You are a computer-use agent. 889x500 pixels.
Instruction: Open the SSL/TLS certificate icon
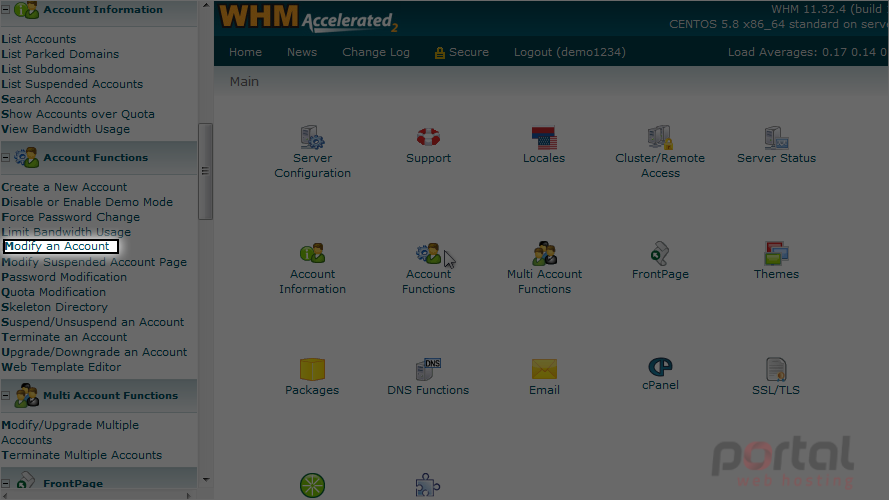(x=776, y=369)
